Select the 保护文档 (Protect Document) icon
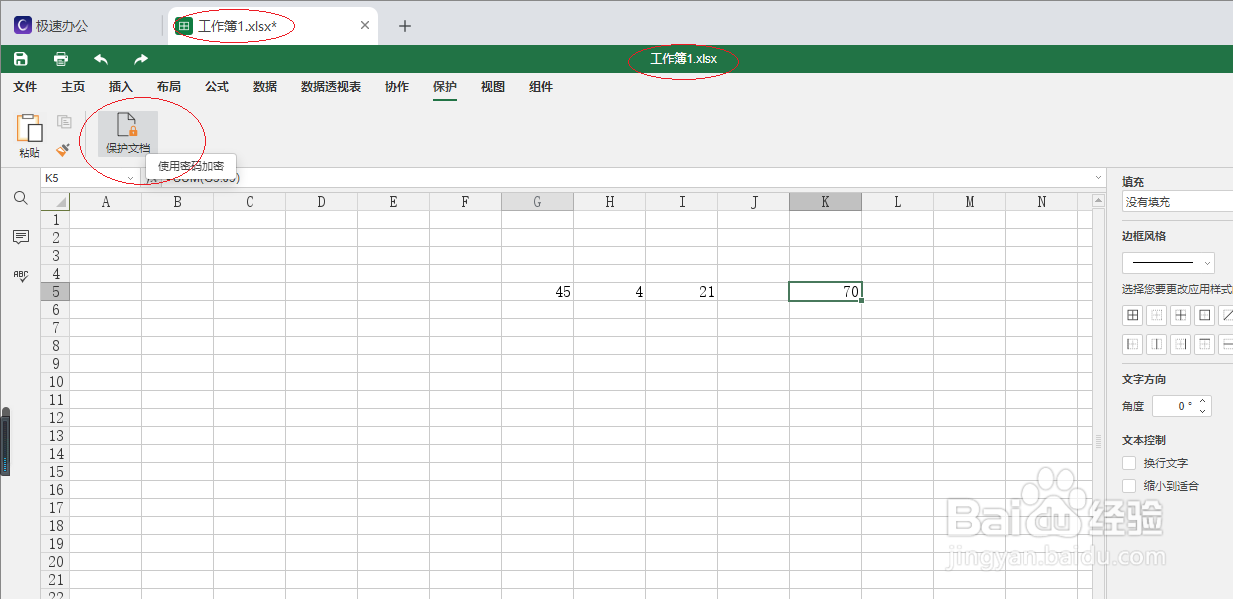The image size is (1233, 599). (126, 134)
